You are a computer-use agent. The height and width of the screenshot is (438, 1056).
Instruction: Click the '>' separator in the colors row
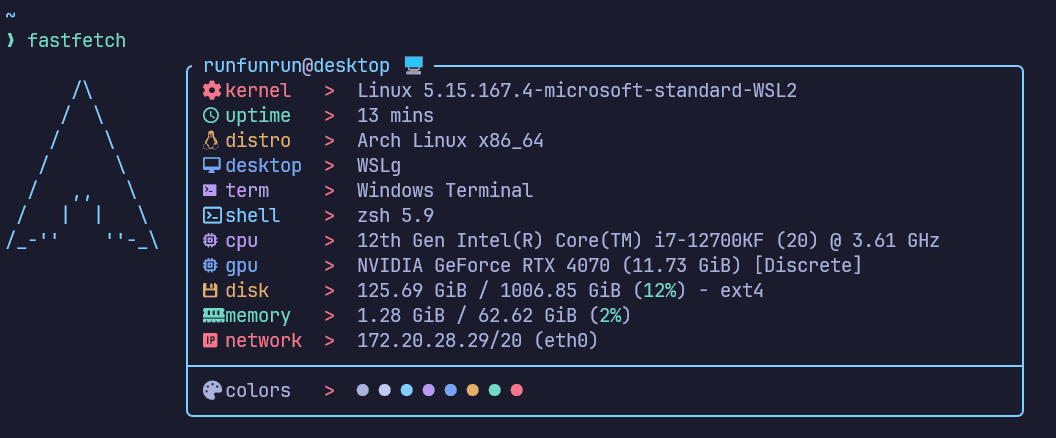(x=329, y=390)
